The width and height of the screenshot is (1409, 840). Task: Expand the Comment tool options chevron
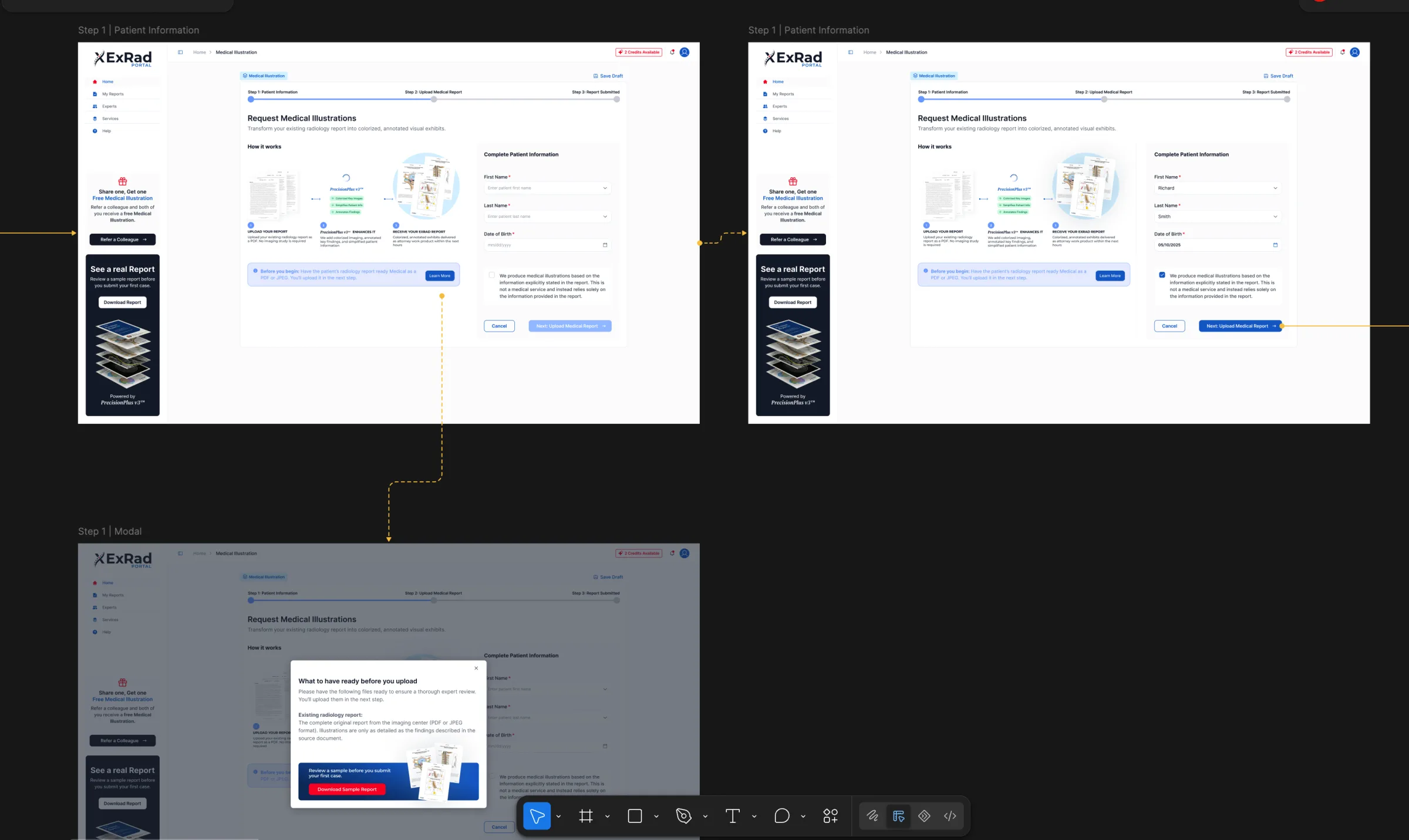(x=803, y=817)
